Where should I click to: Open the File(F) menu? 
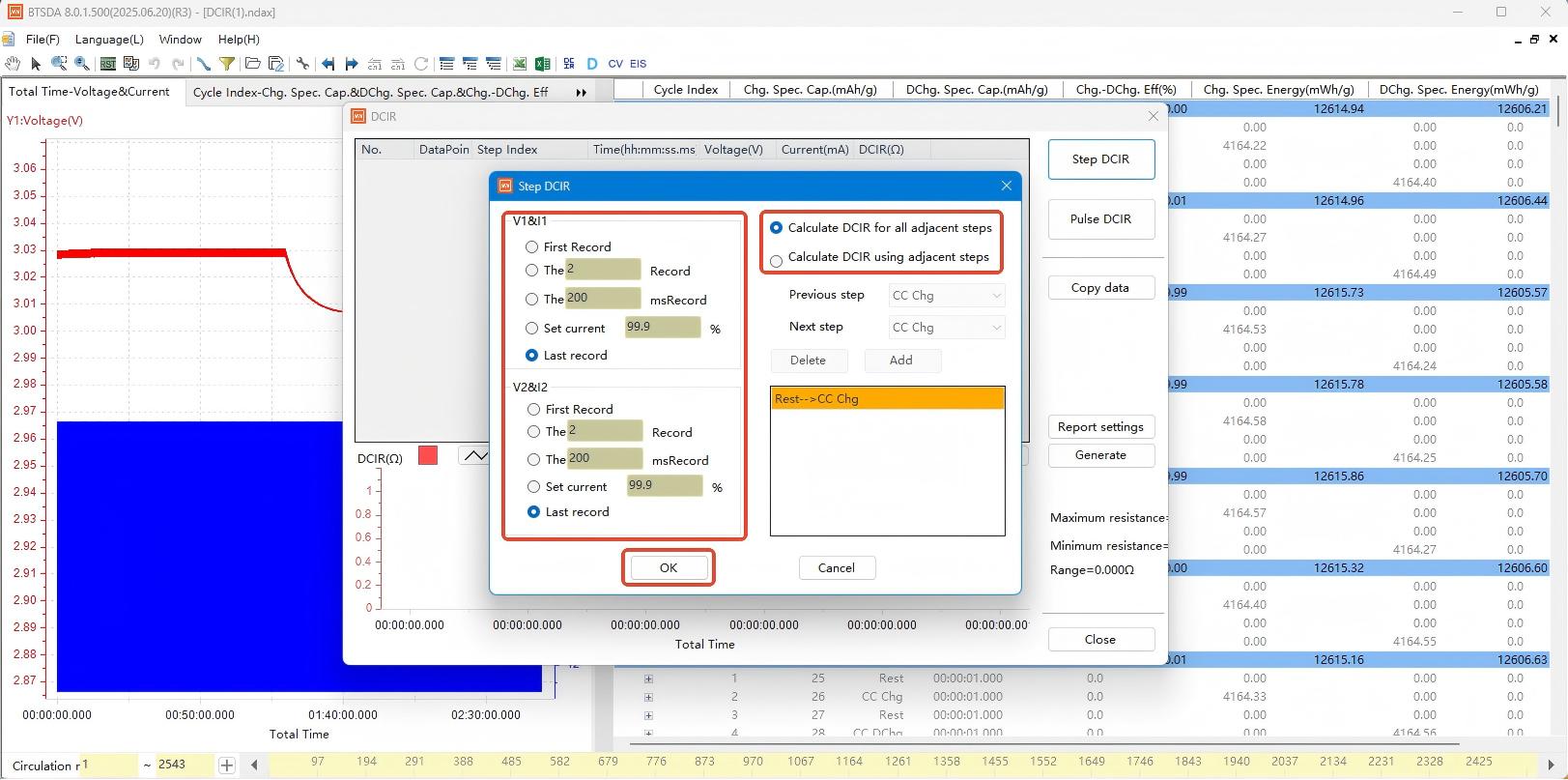point(43,40)
